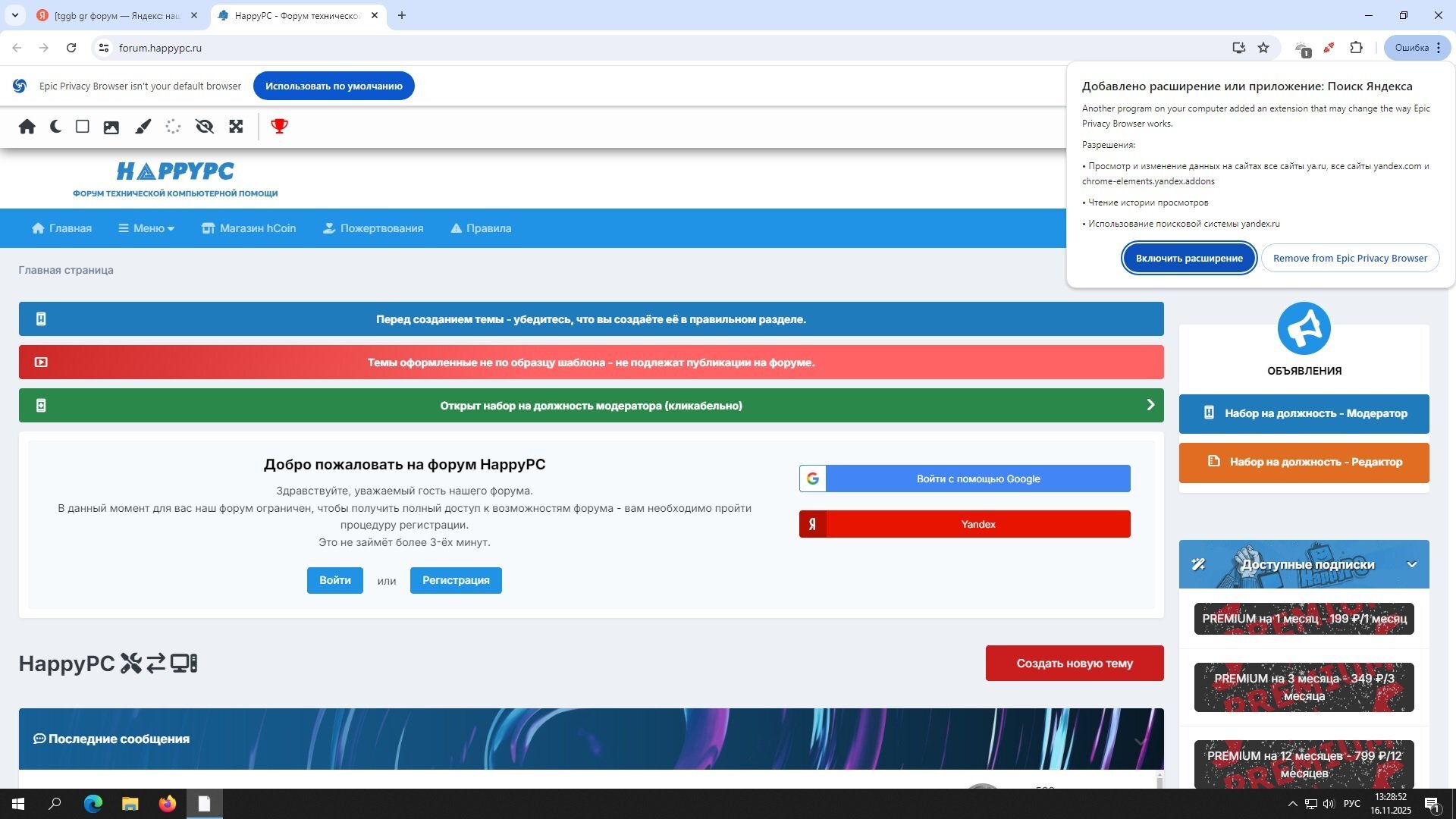This screenshot has width=1456, height=819.
Task: Expand the Меню dropdown in navbar
Action: coord(146,228)
